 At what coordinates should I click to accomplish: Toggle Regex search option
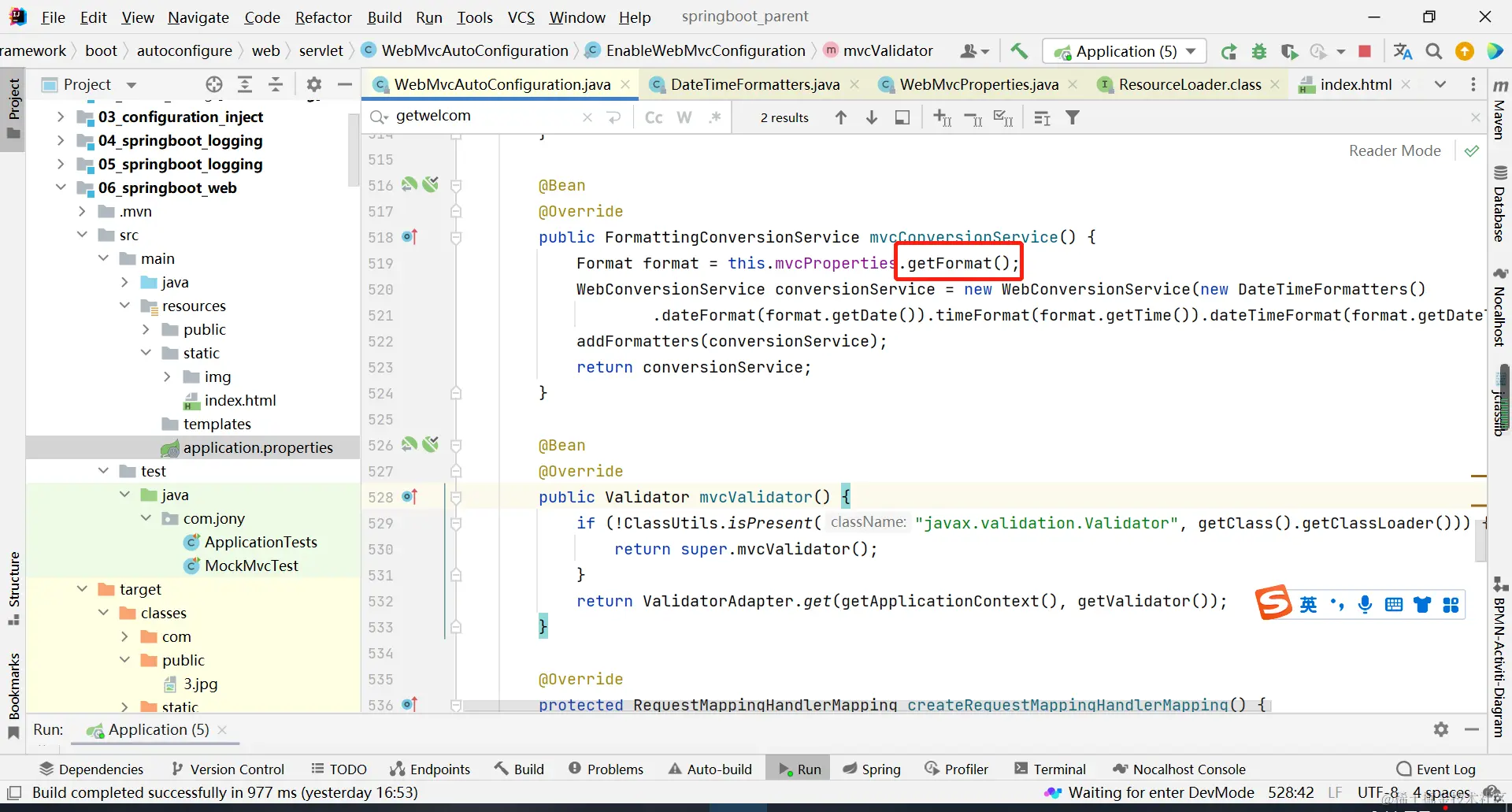(x=715, y=117)
